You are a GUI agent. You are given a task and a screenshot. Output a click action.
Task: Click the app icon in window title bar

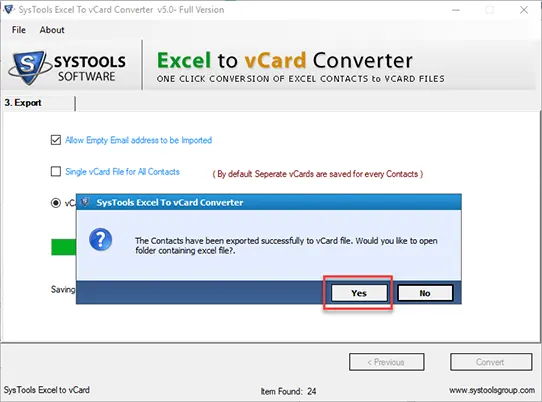9,9
